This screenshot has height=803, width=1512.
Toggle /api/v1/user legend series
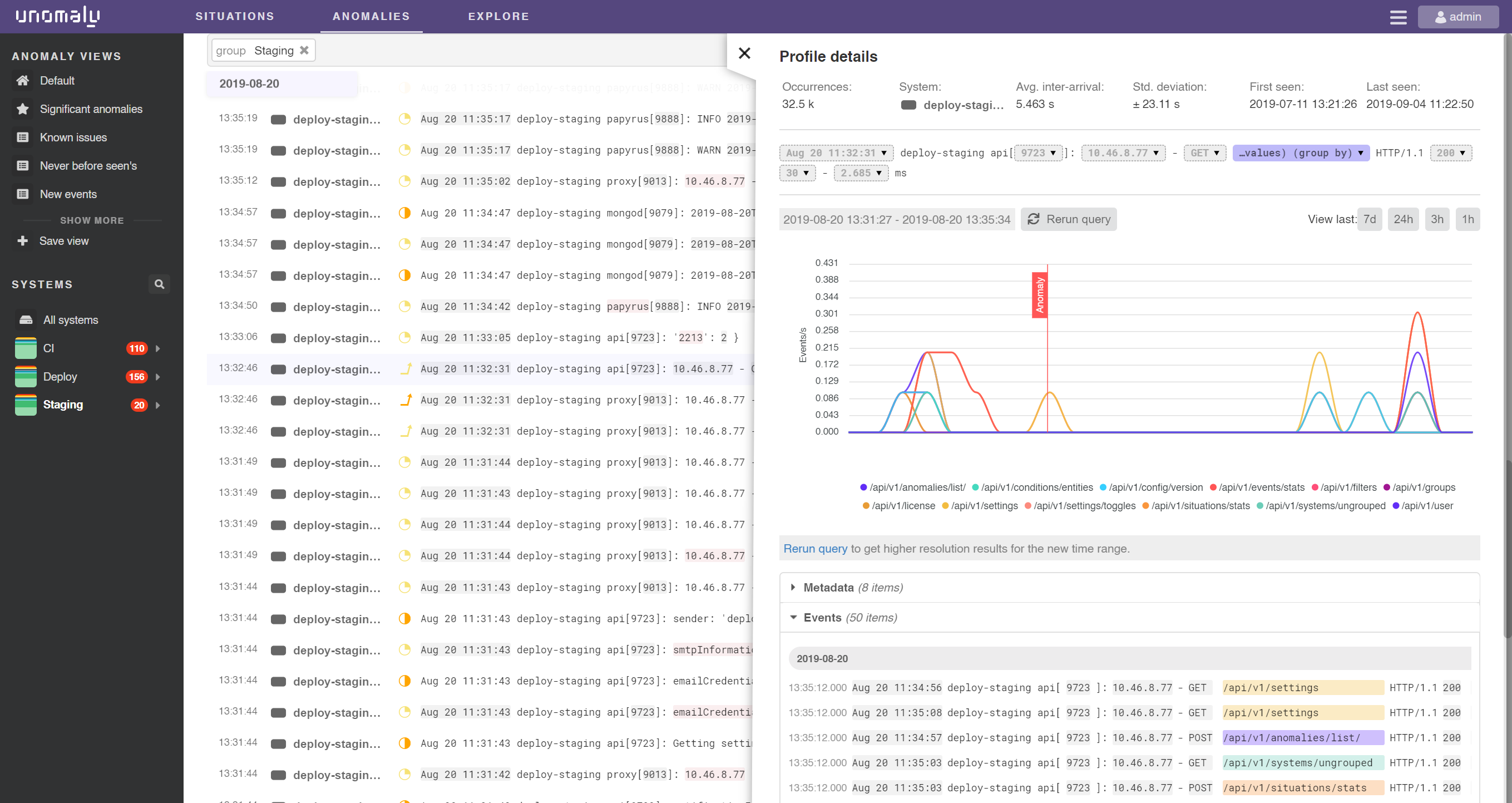coord(1423,506)
